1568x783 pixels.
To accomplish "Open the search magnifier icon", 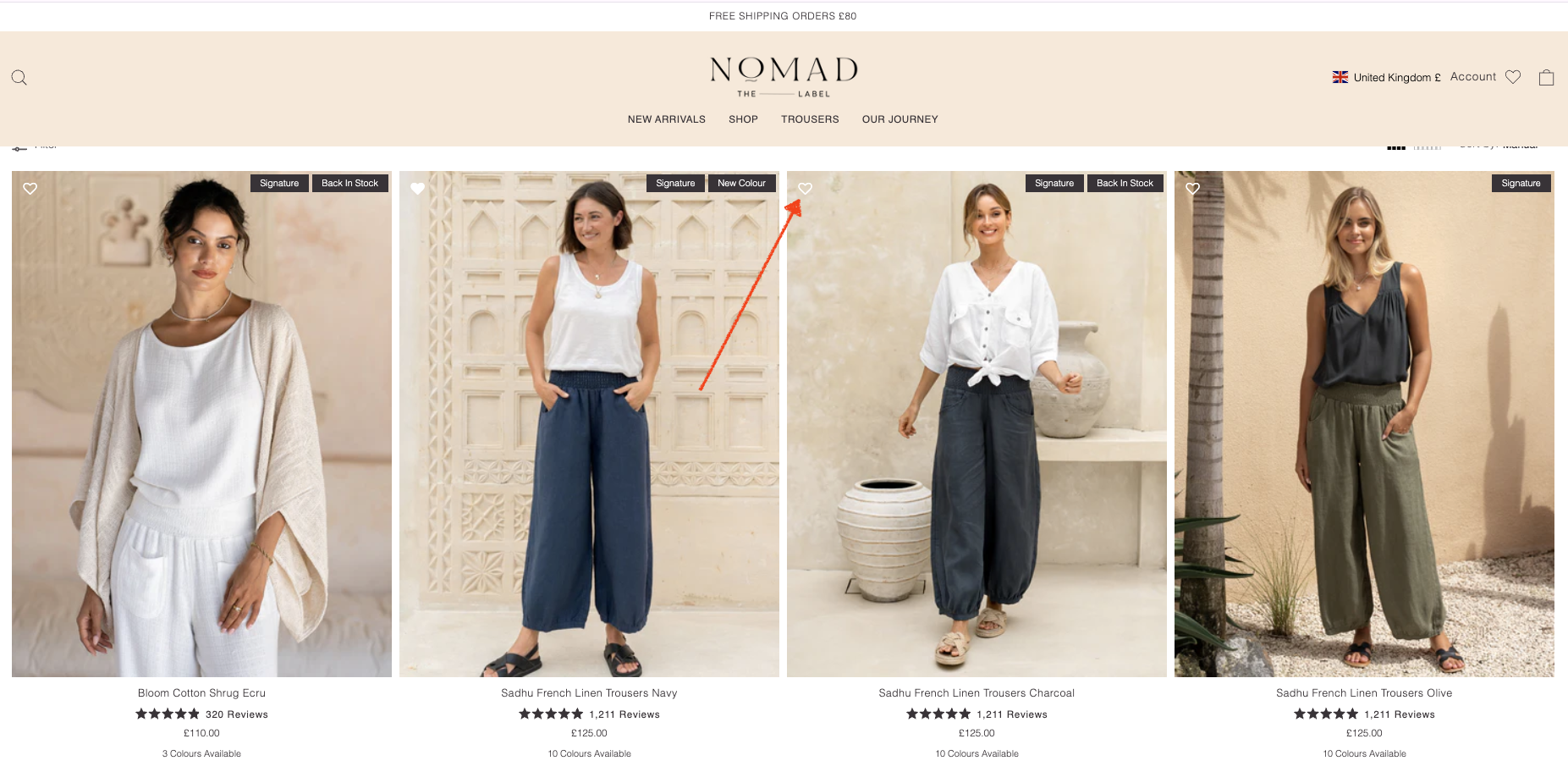I will [x=19, y=78].
